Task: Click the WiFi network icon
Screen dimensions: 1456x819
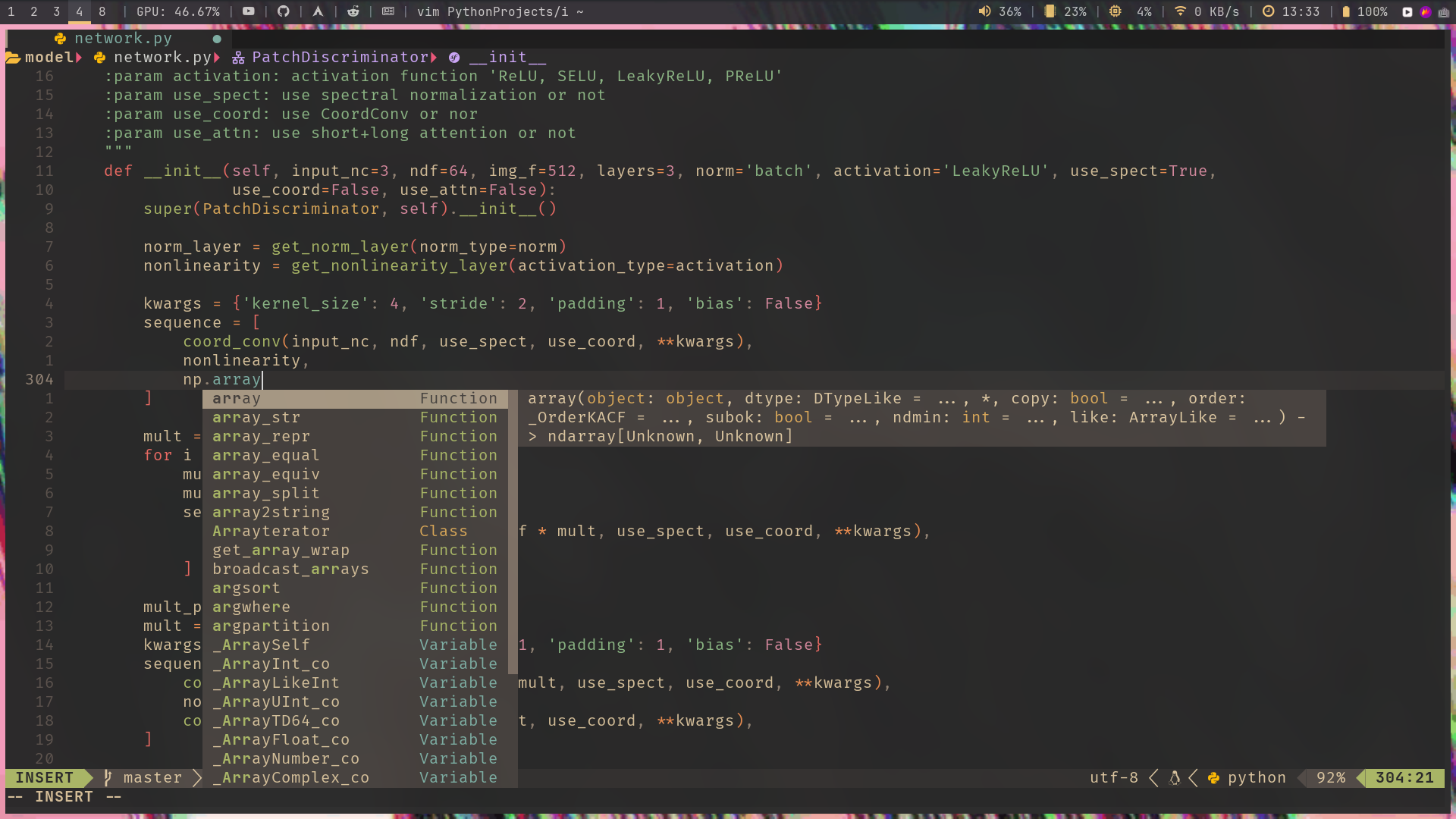Action: pos(1180,11)
